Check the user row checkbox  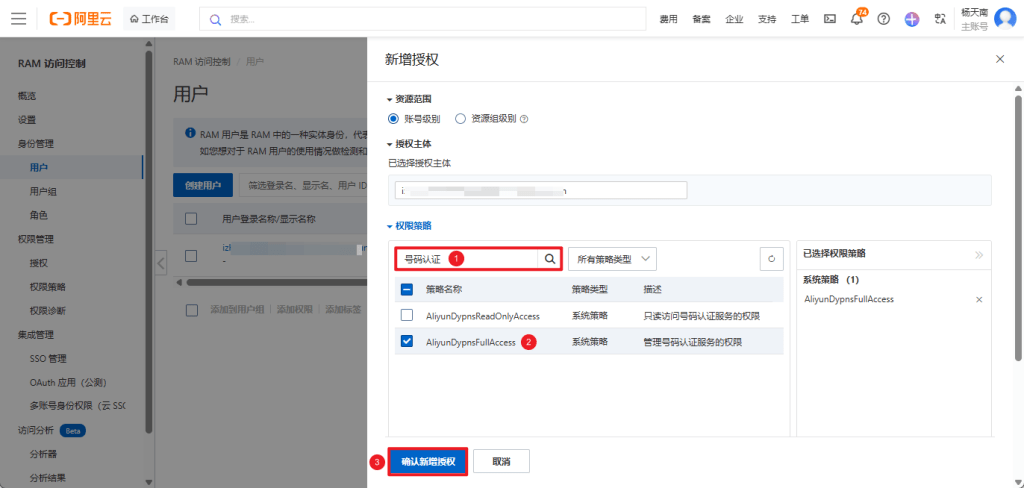pyautogui.click(x=191, y=255)
